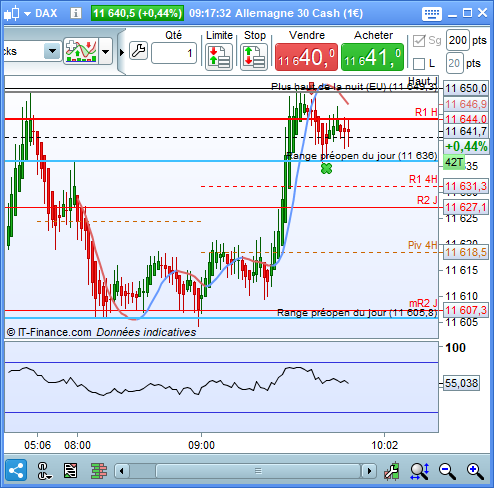
Task: Click the RSI value 55,038 label
Action: (462, 383)
